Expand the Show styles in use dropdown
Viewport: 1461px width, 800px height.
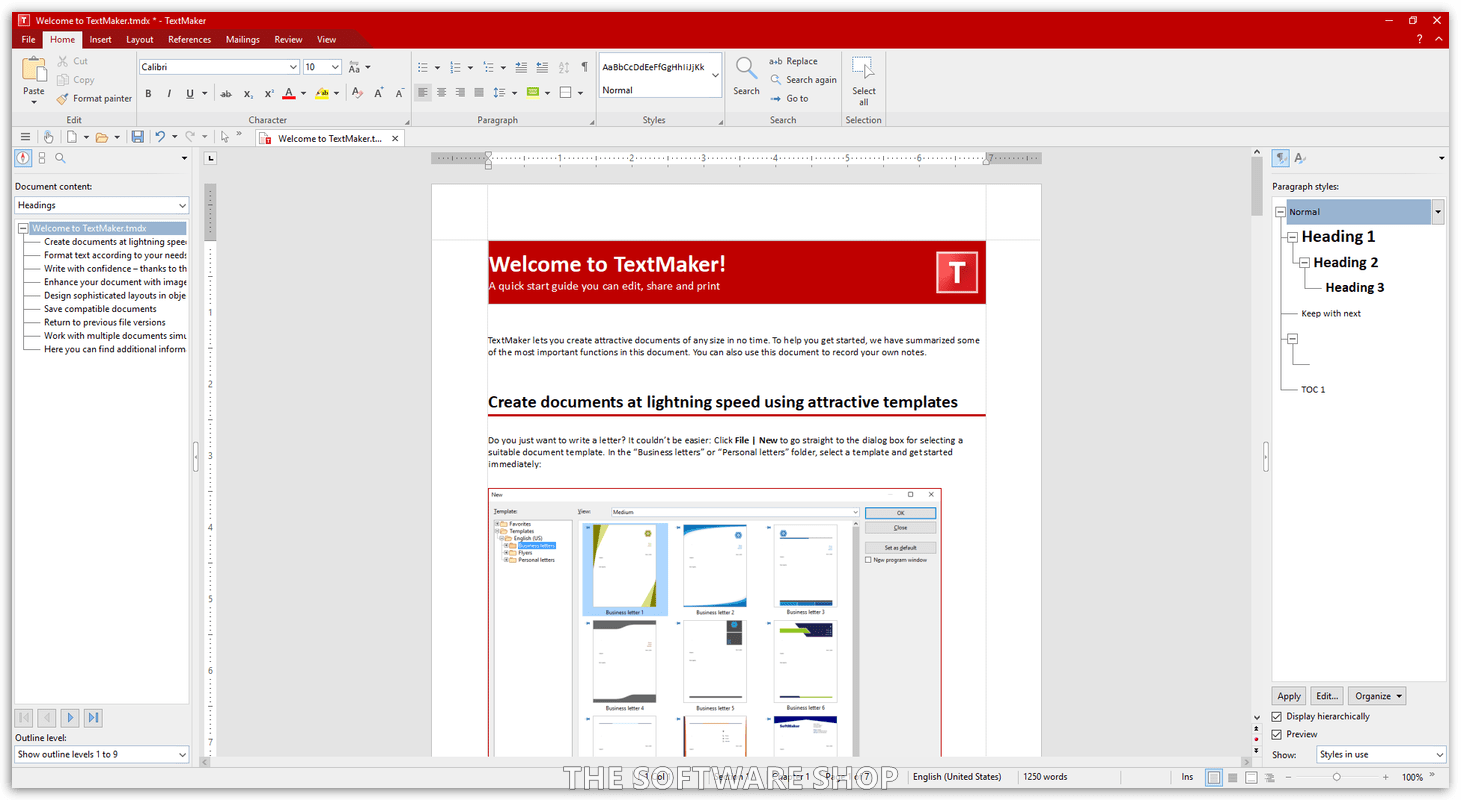point(1380,755)
